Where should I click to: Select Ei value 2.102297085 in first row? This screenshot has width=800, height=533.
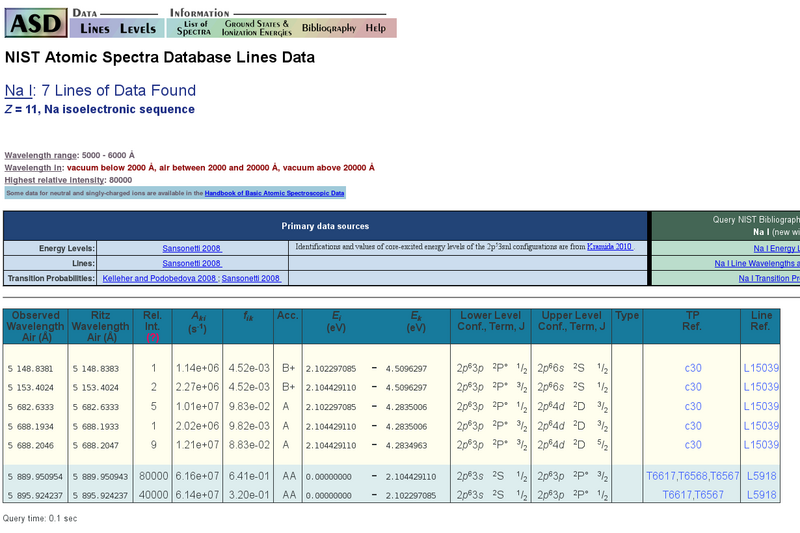pos(331,369)
